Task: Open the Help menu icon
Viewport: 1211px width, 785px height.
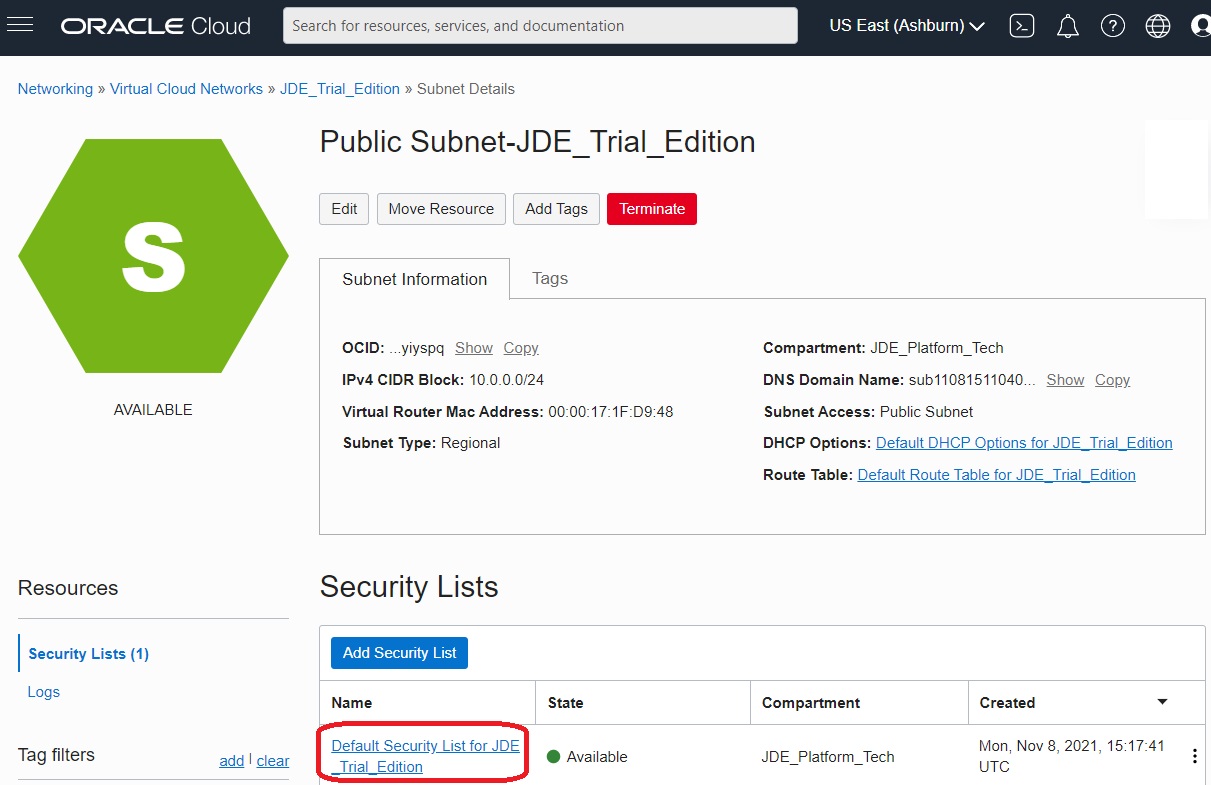Action: coord(1112,25)
